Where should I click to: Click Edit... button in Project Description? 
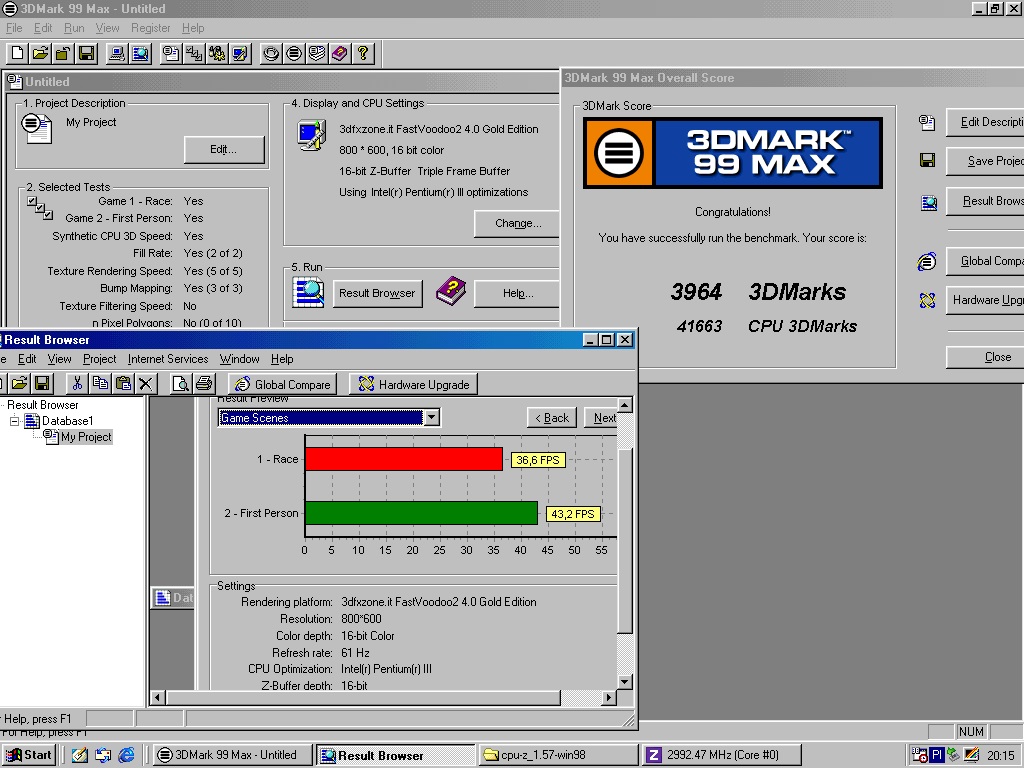pyautogui.click(x=224, y=150)
